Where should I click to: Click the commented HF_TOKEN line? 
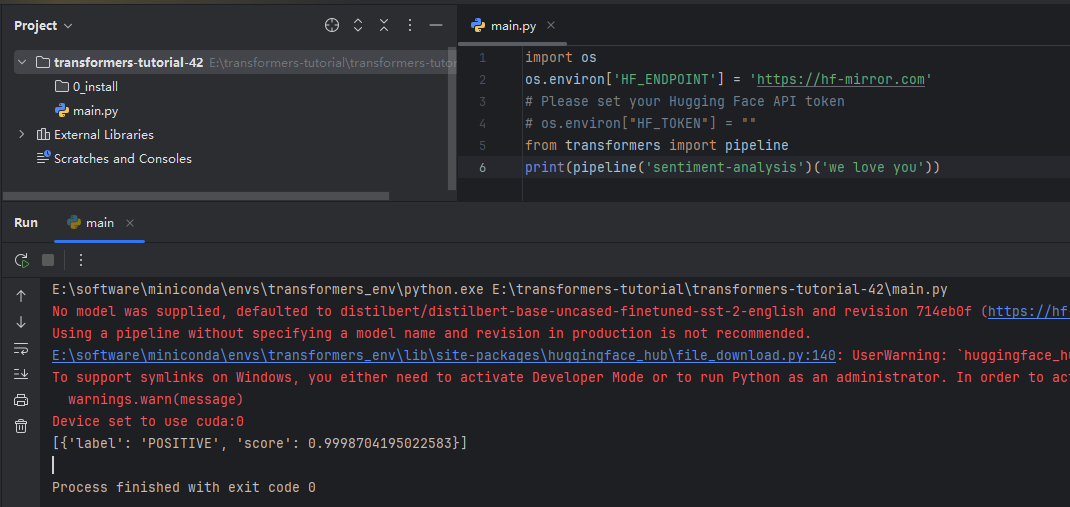[x=641, y=124]
